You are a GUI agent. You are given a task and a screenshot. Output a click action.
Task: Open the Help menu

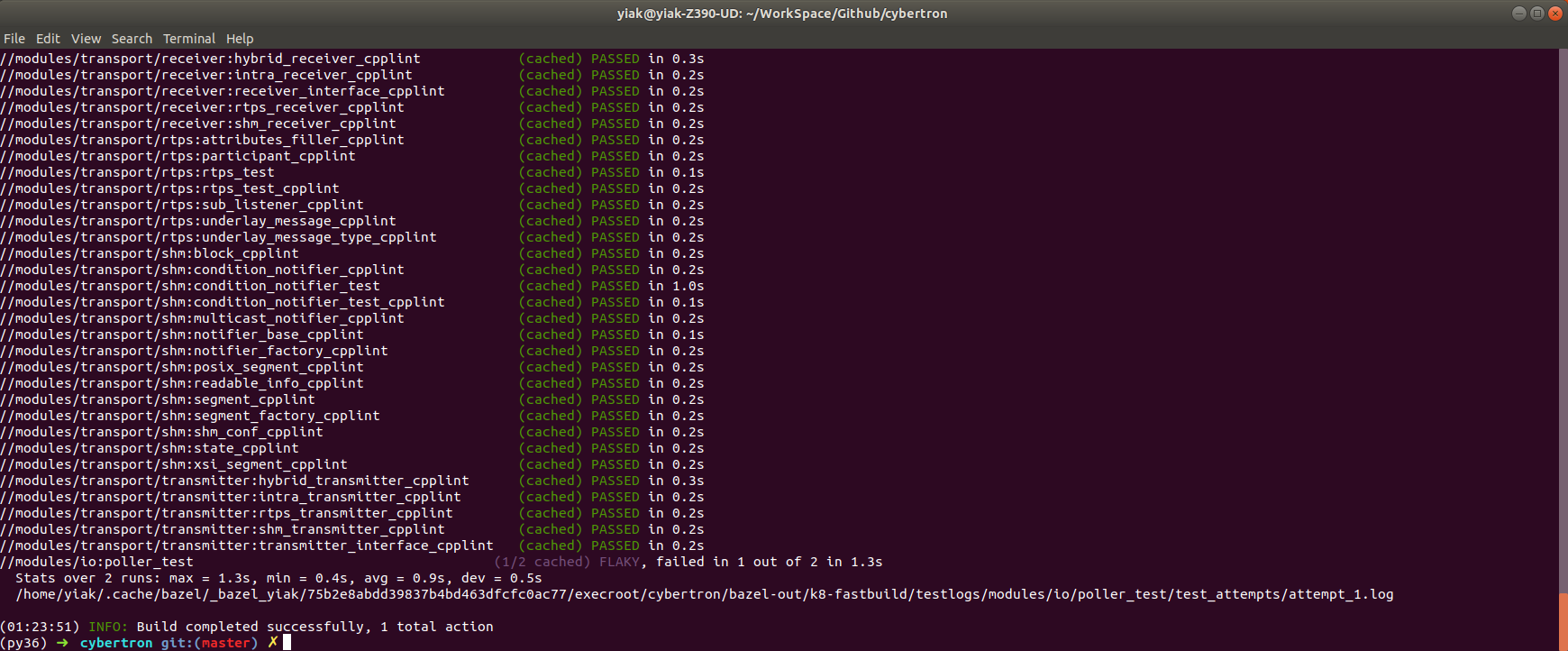click(240, 39)
